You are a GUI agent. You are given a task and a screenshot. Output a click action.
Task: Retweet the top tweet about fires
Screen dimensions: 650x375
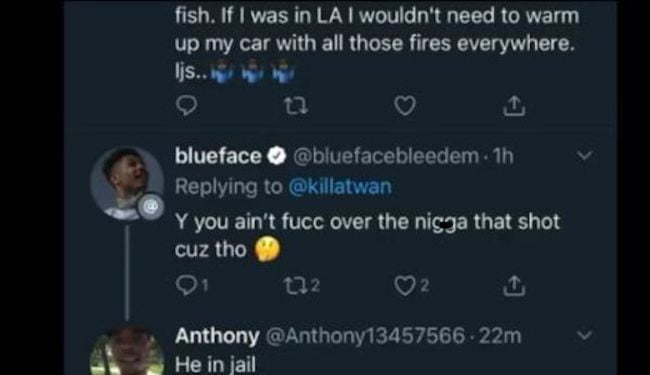[x=296, y=106]
